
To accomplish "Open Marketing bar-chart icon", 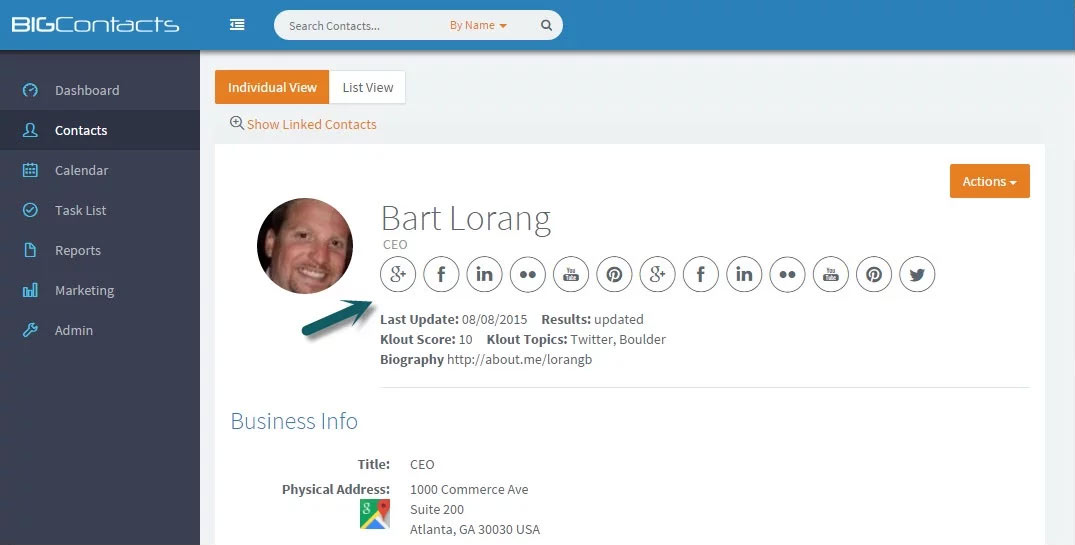I will [x=30, y=290].
